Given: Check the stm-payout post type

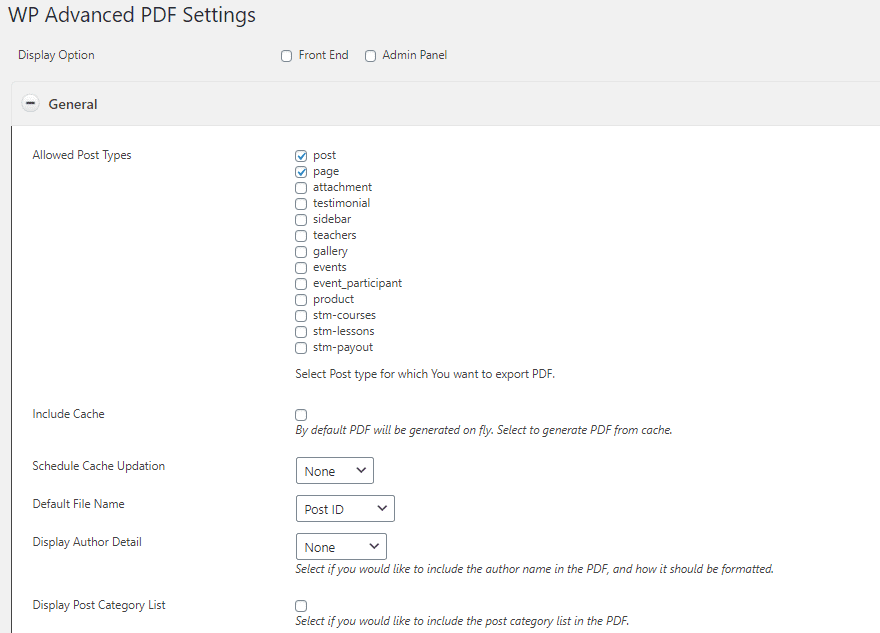Looking at the screenshot, I should (301, 347).
